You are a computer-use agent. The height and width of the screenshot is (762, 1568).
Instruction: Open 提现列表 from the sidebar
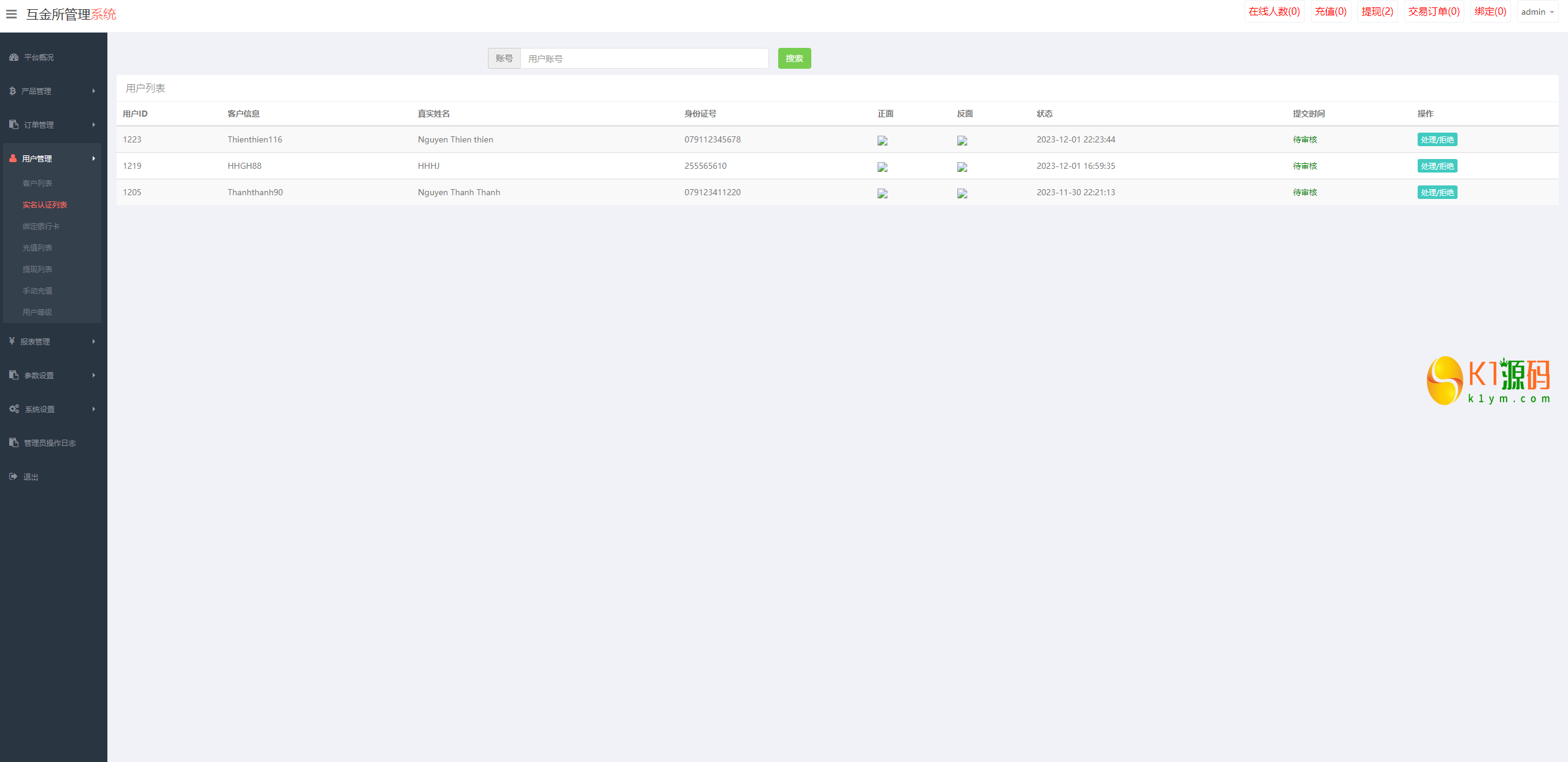click(x=37, y=270)
